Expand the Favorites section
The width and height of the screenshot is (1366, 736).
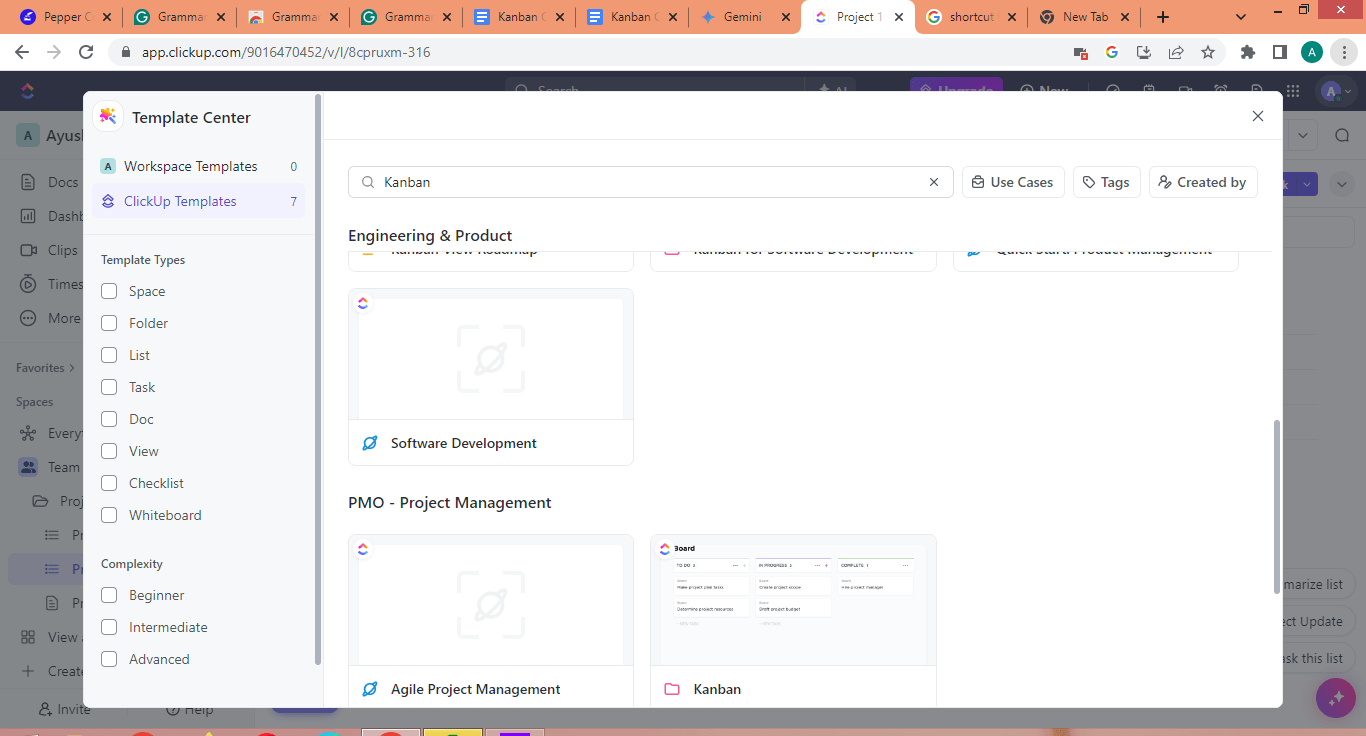(x=46, y=368)
